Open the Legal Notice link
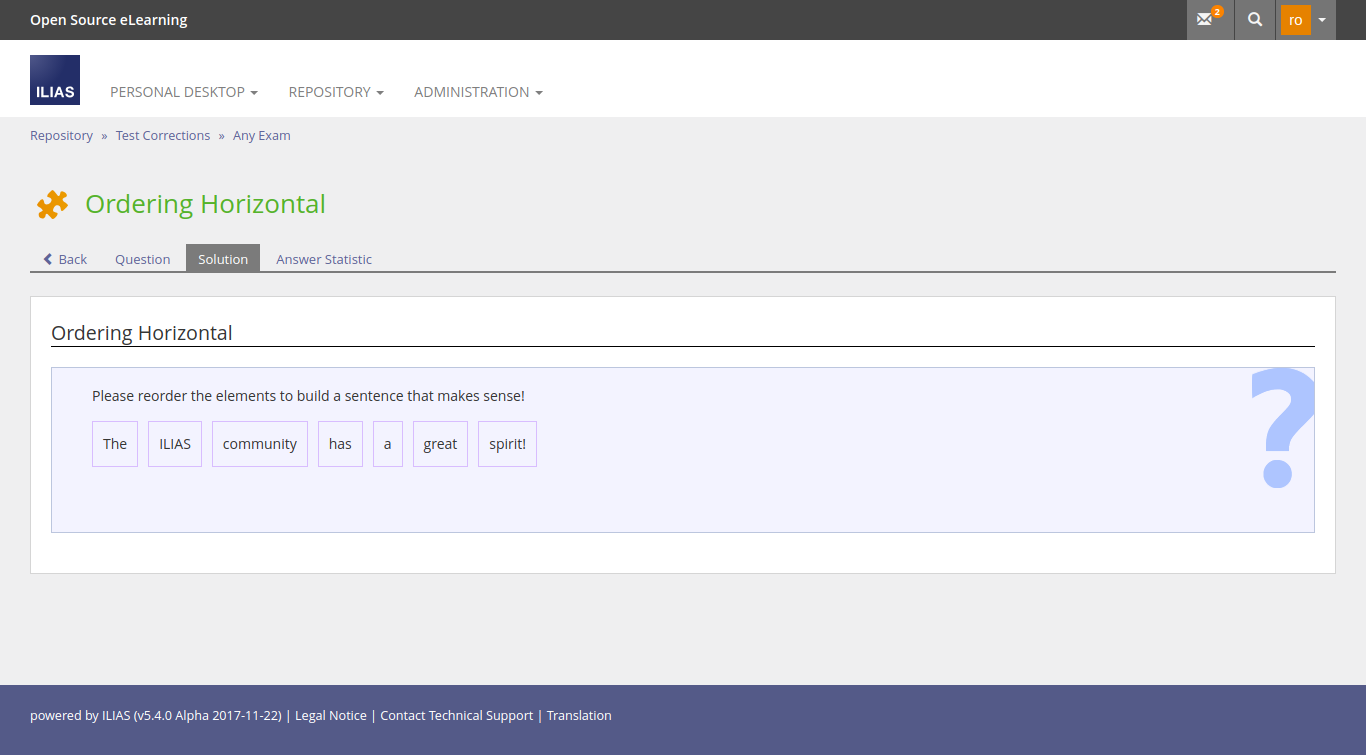Screen dimensions: 1366x755 pyautogui.click(x=331, y=715)
